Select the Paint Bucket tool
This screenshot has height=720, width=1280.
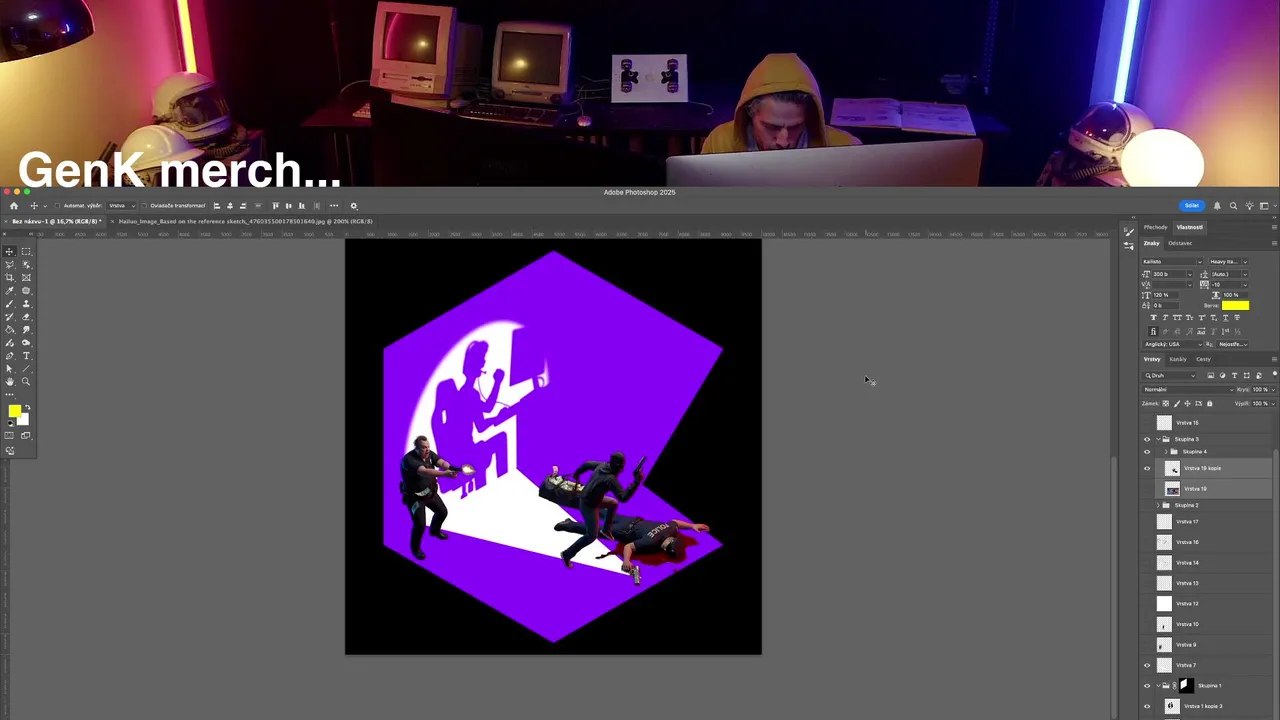(9, 330)
